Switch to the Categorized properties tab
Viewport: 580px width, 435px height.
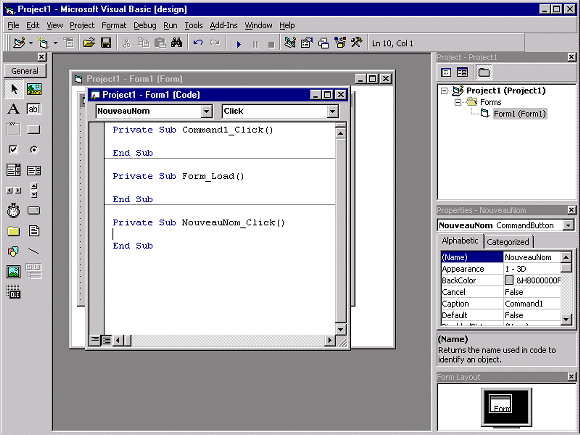(x=508, y=242)
